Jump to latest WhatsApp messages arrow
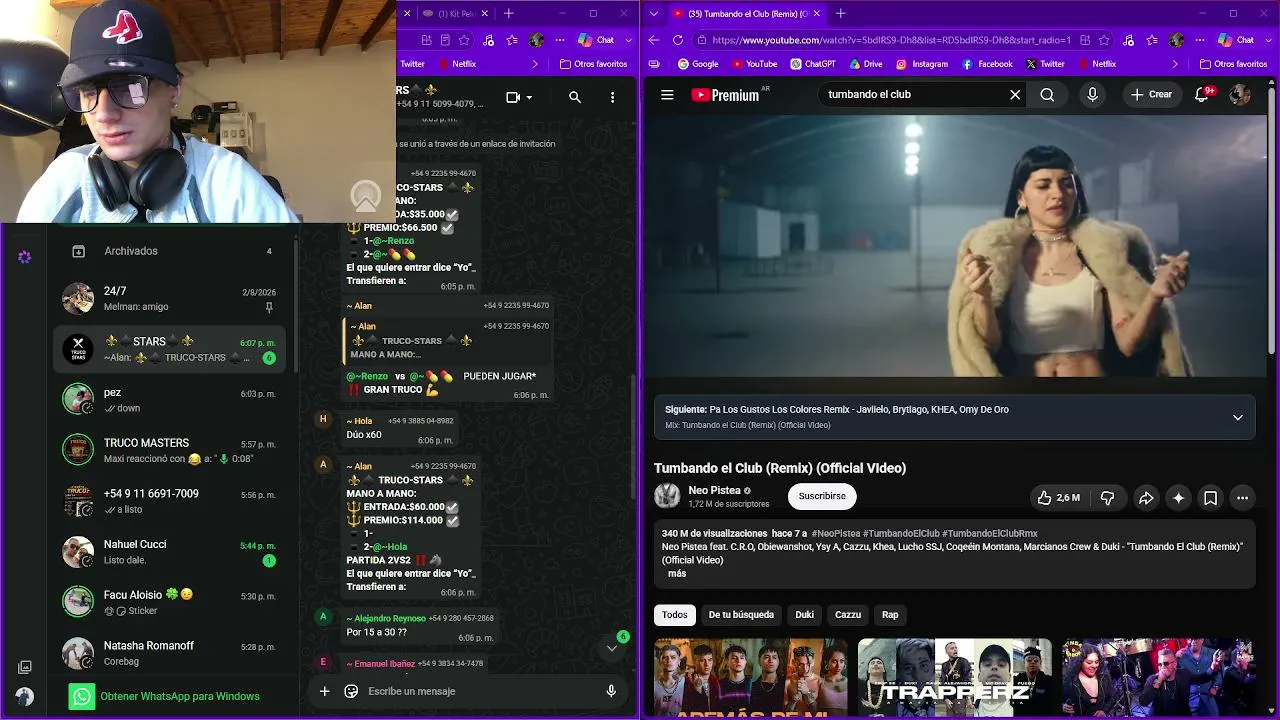The image size is (1280, 720). [x=612, y=648]
